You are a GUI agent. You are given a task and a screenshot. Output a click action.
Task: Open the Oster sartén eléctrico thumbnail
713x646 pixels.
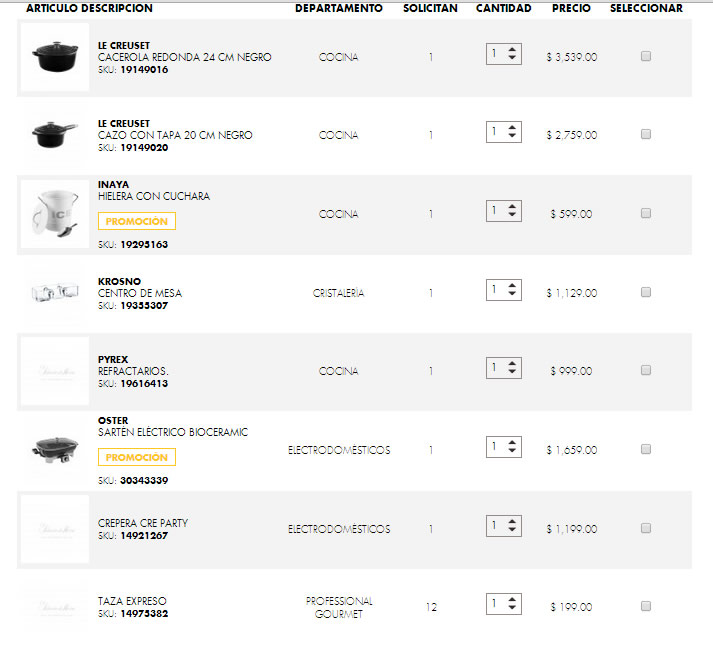tap(55, 450)
